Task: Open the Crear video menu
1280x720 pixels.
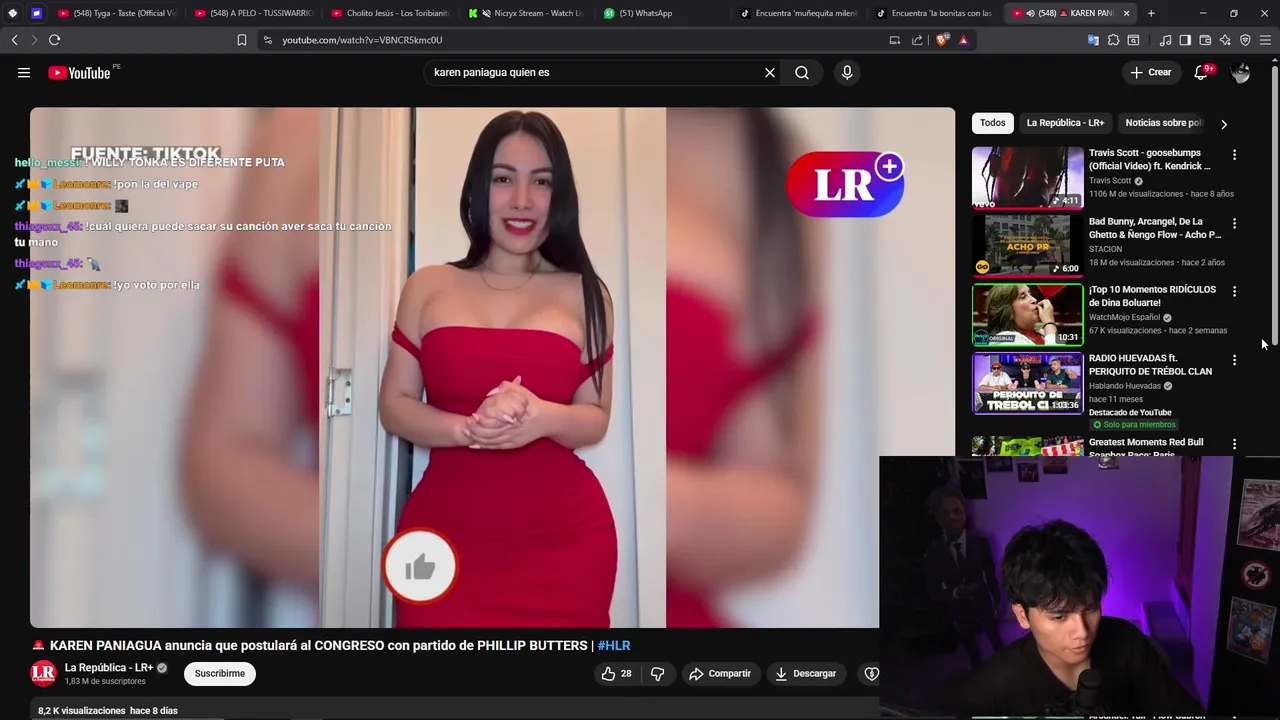Action: (x=1150, y=72)
